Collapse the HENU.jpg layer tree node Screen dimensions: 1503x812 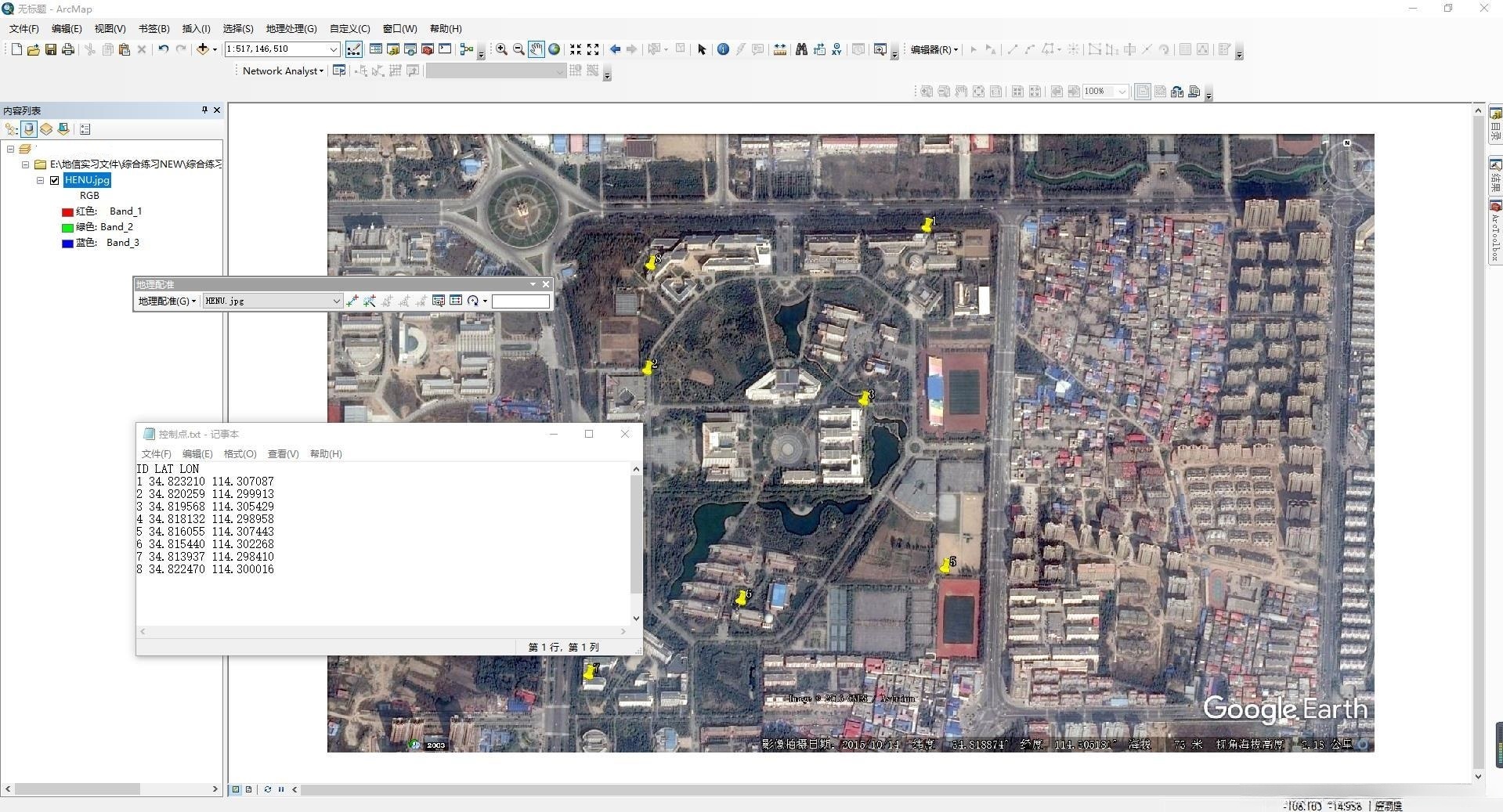click(41, 180)
